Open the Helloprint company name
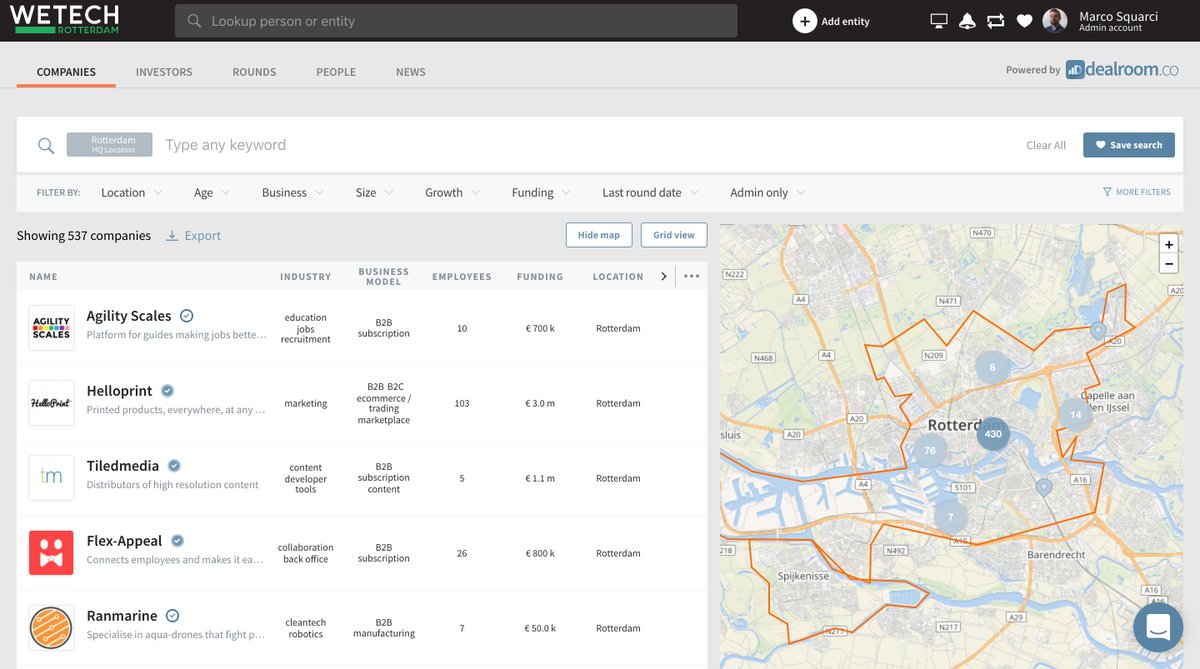The width and height of the screenshot is (1200, 669). point(120,391)
